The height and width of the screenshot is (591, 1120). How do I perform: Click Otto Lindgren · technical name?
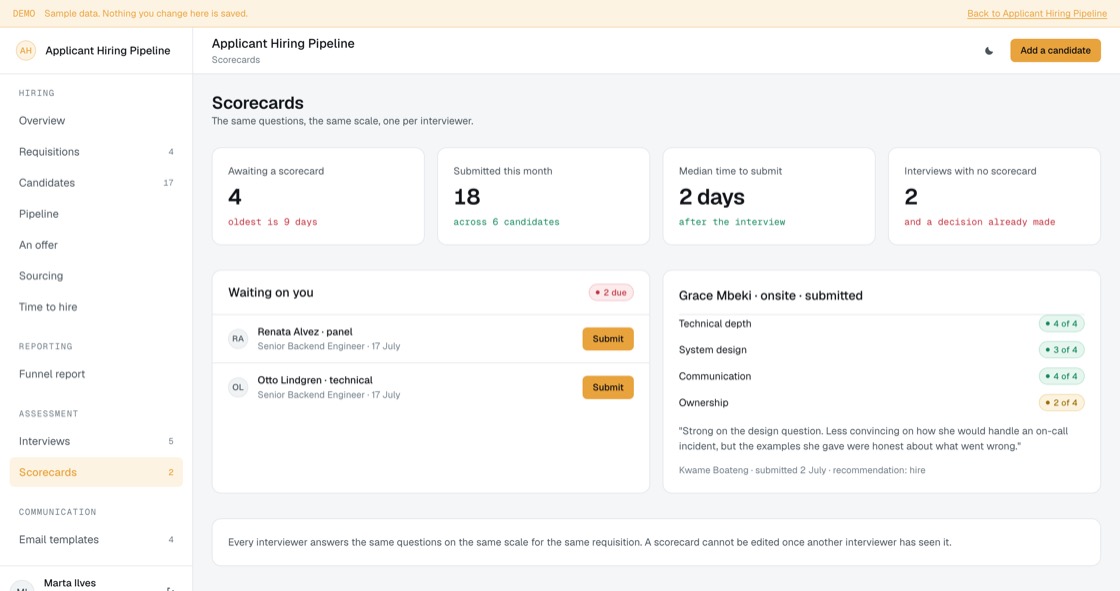click(315, 380)
